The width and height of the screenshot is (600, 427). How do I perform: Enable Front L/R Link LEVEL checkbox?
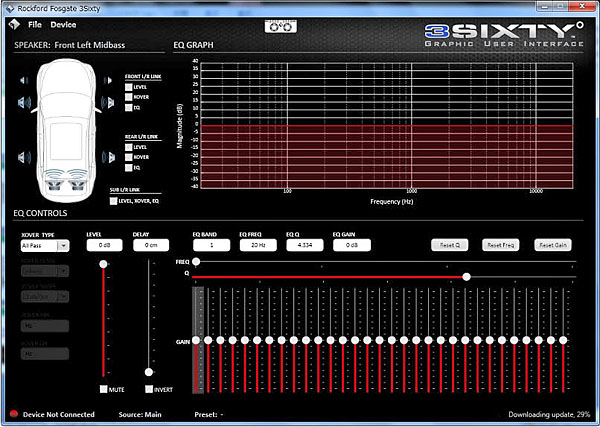point(129,87)
